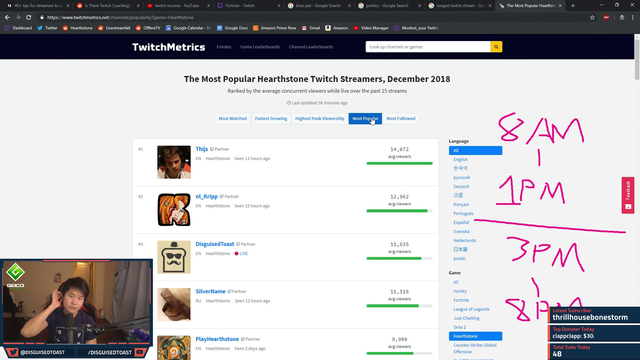Filter language by Svenska
This screenshot has height=360, width=640.
click(x=461, y=231)
